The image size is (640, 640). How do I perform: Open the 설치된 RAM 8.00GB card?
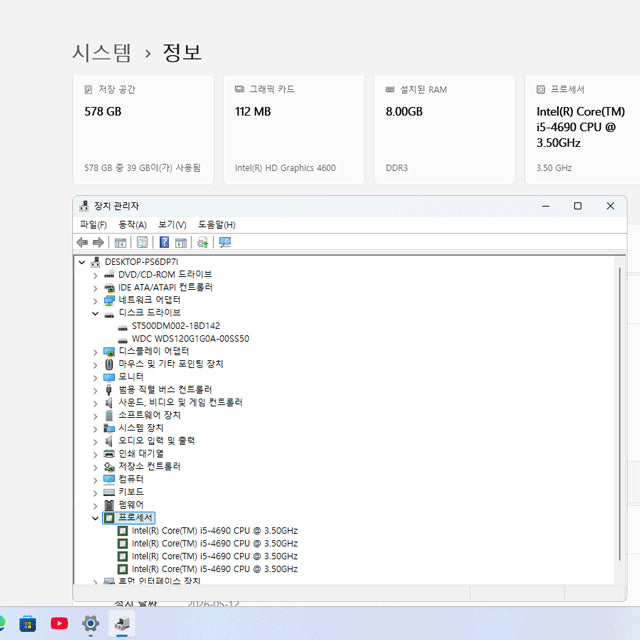click(x=444, y=129)
